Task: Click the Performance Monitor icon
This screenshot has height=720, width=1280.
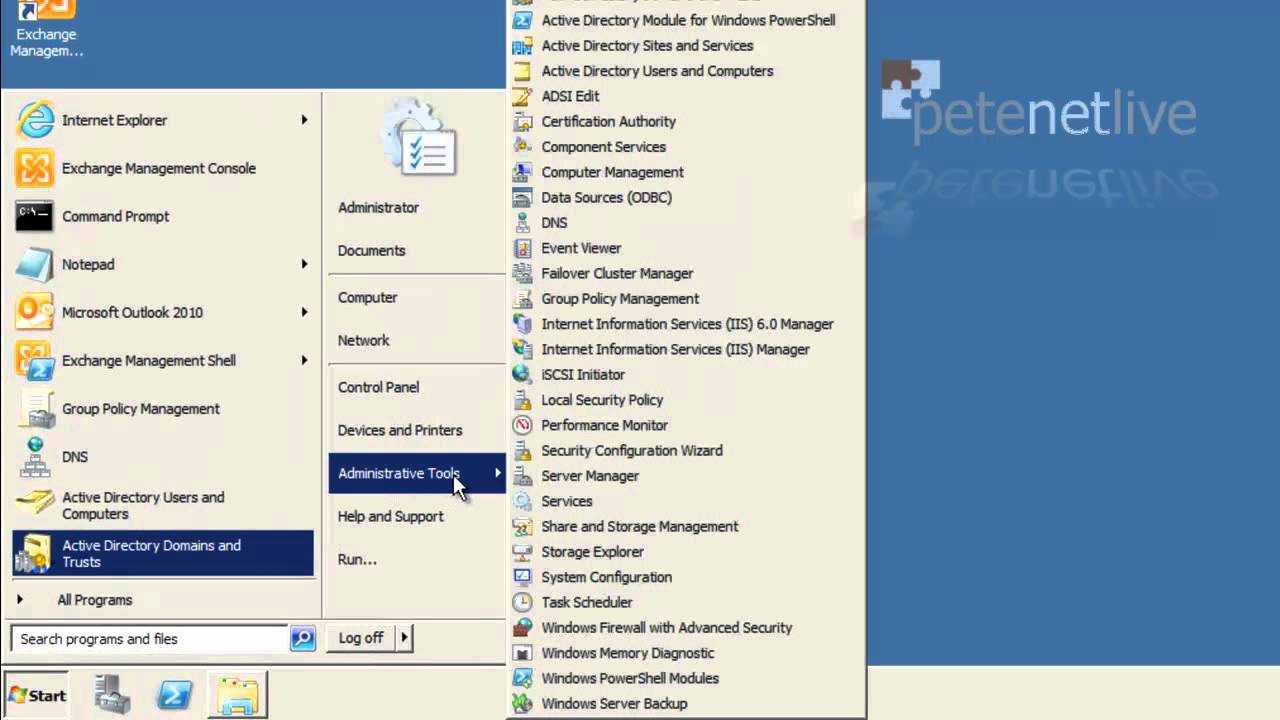Action: 522,425
